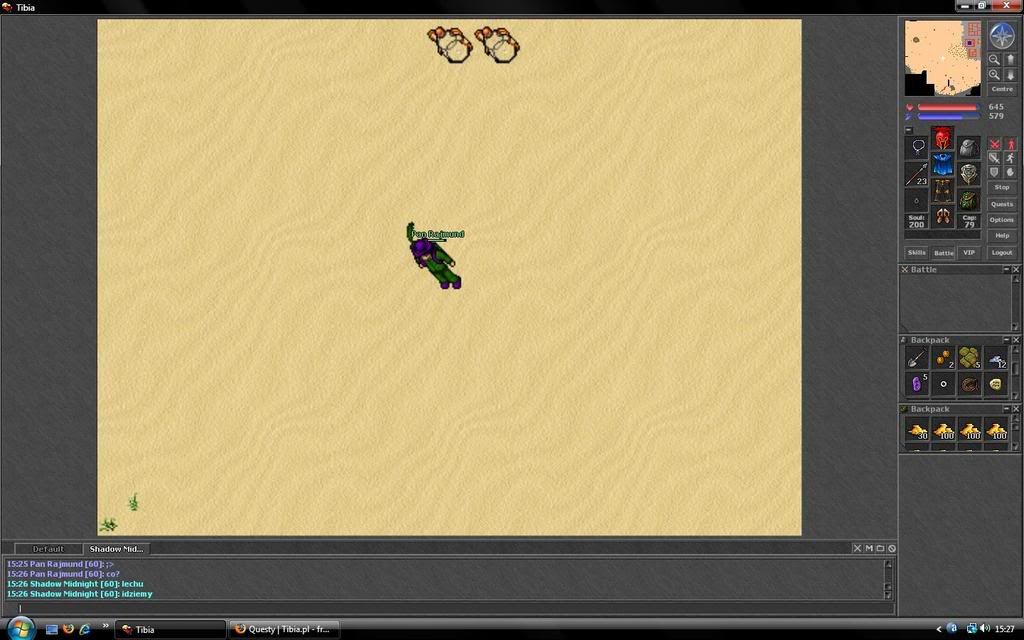Select the legs equipment slot
Screen dimensions: 1024x640
point(942,191)
